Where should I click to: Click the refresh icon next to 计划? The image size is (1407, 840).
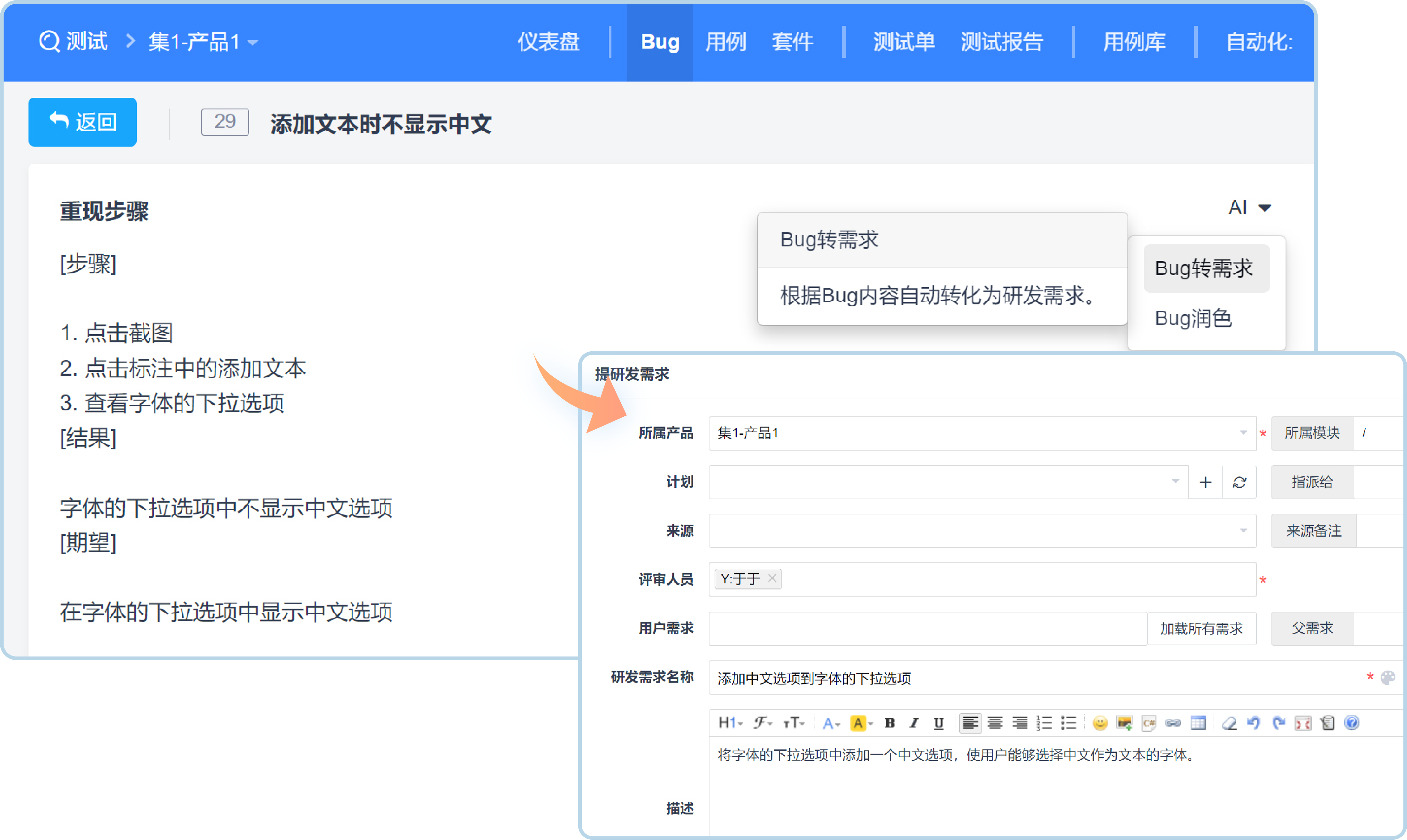(x=1239, y=482)
